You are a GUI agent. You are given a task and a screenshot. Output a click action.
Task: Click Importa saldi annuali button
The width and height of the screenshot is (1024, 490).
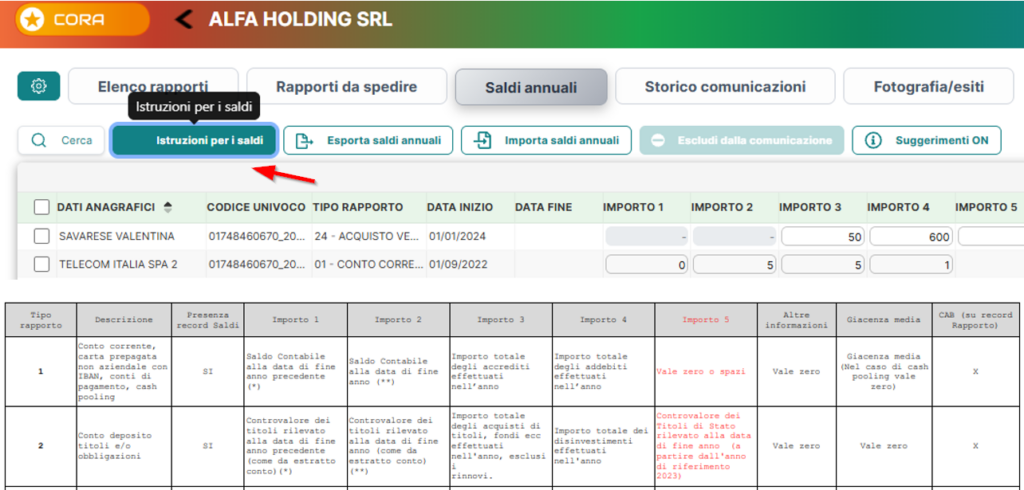pyautogui.click(x=546, y=140)
